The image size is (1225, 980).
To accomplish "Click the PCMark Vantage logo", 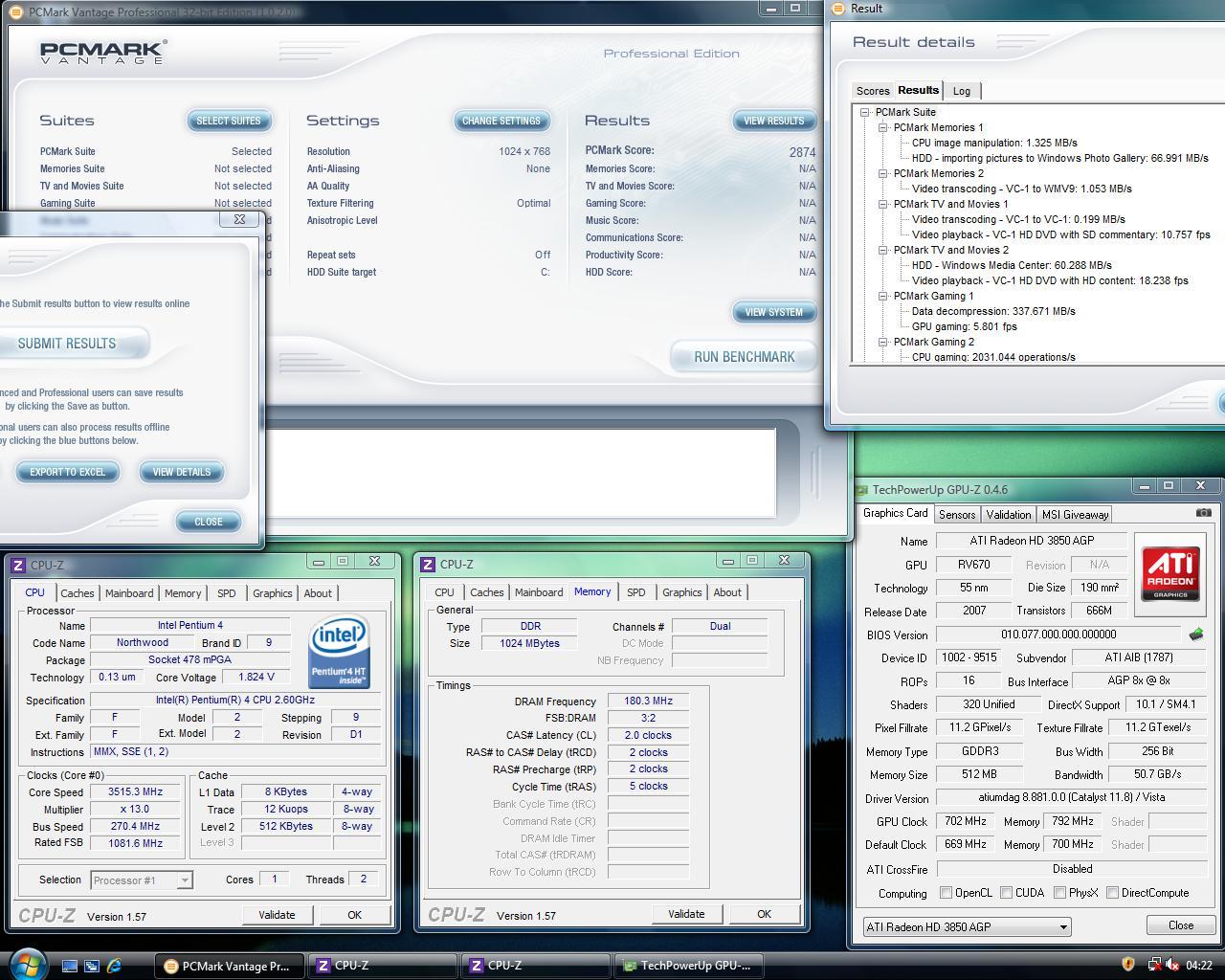I will 103,52.
